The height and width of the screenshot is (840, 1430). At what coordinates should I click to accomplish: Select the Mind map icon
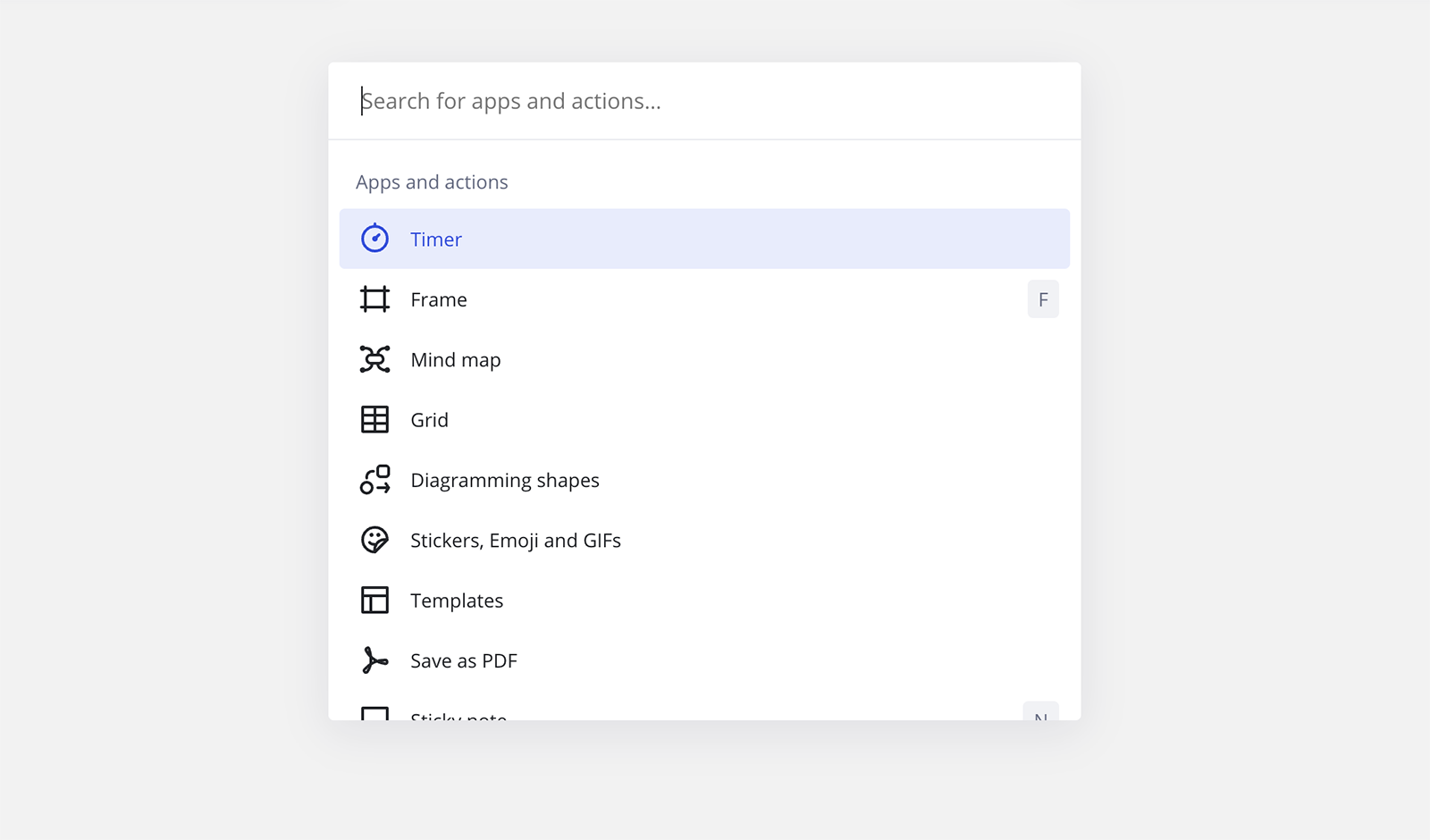tap(374, 359)
